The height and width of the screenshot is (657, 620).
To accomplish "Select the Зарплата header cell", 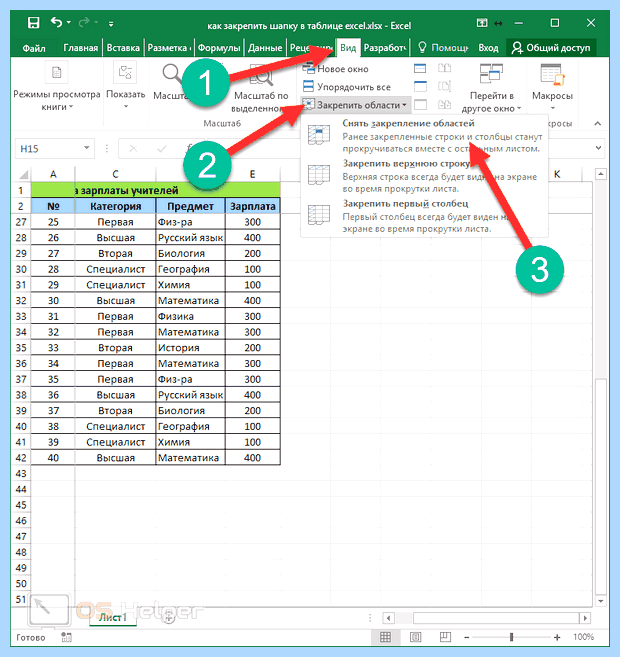I will 253,206.
